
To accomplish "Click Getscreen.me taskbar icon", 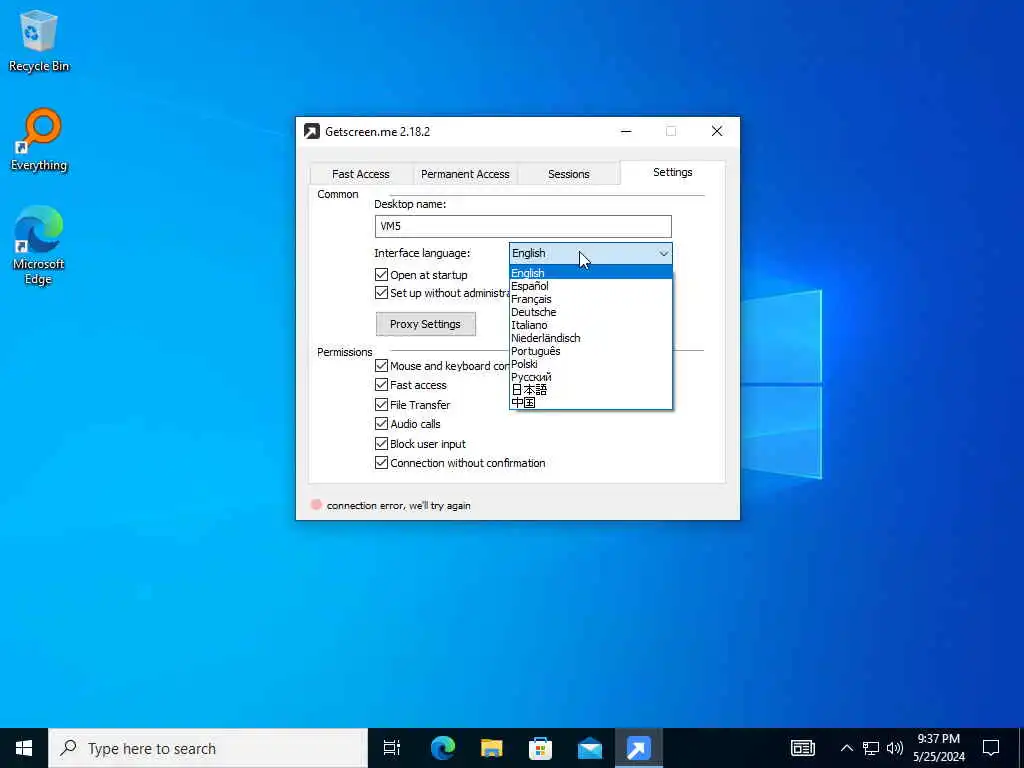I will pyautogui.click(x=638, y=748).
